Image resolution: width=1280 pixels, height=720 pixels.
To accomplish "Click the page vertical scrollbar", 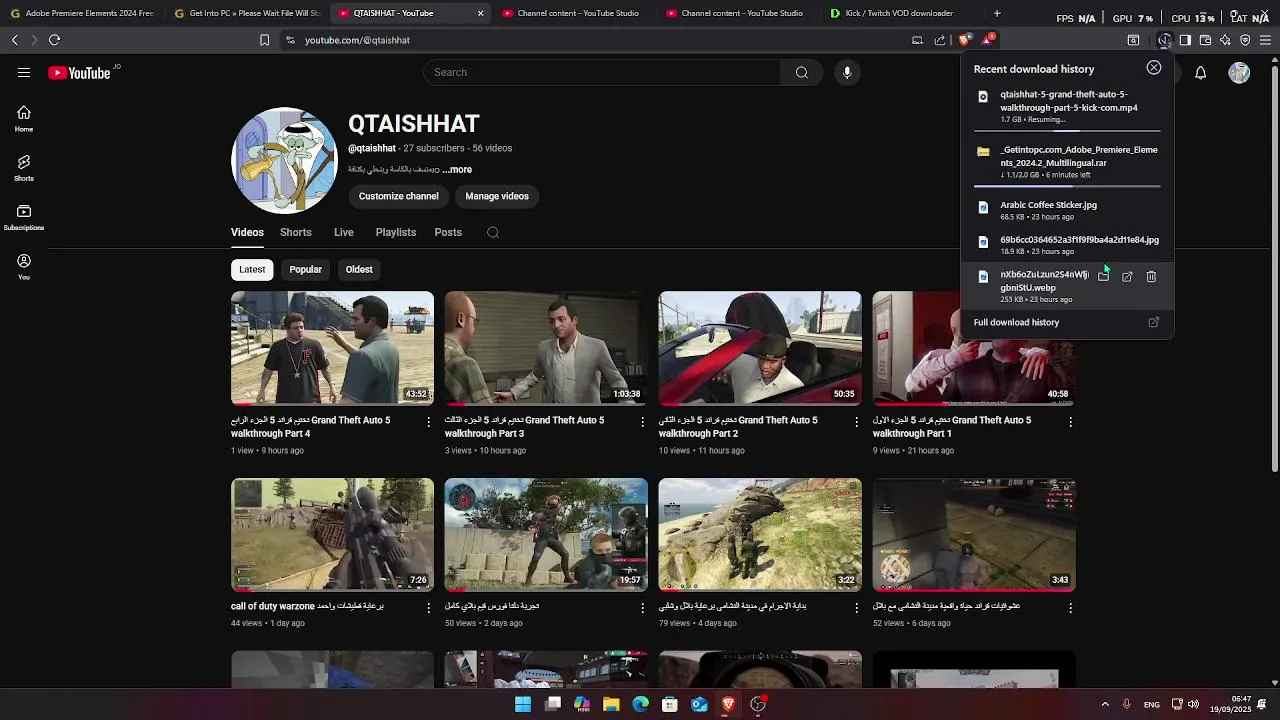I will (1274, 270).
